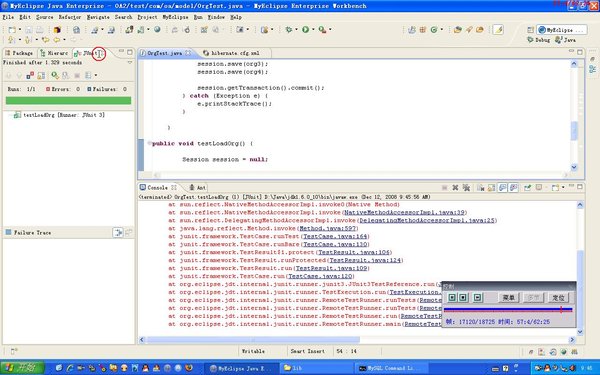
Task: Open the Debug button dropdown arrow
Action: pos(297,29)
